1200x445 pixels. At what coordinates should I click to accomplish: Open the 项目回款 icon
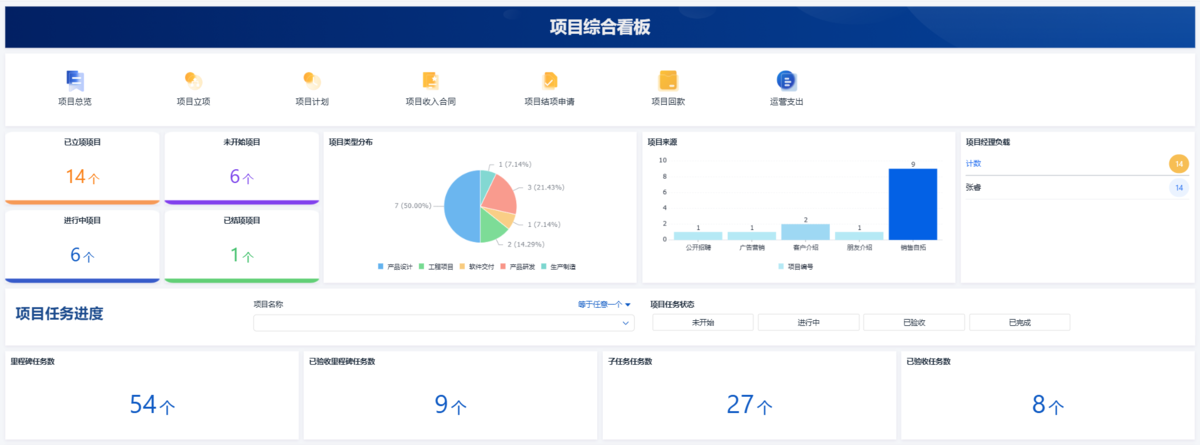(x=668, y=80)
